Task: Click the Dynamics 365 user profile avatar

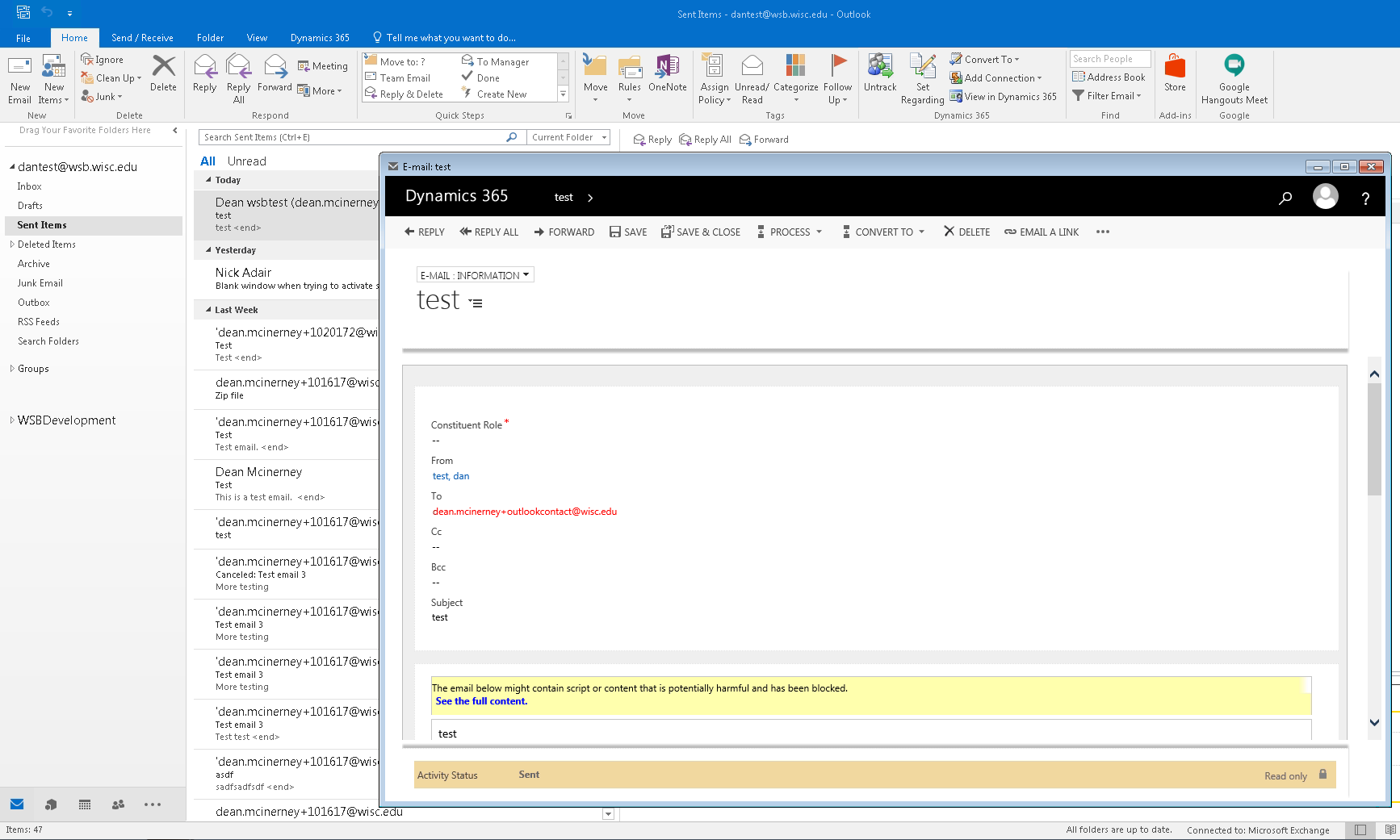Action: 1325,196
